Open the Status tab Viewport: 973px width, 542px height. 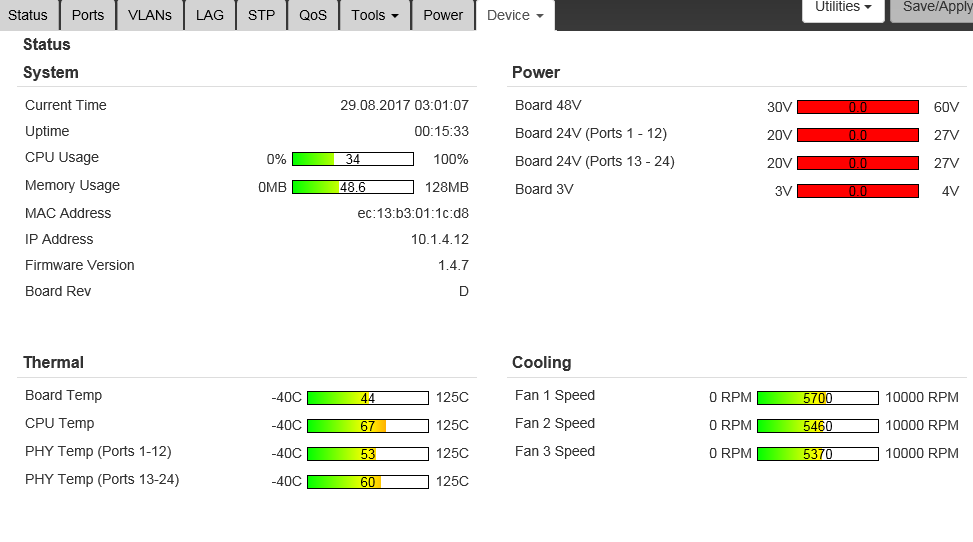28,15
